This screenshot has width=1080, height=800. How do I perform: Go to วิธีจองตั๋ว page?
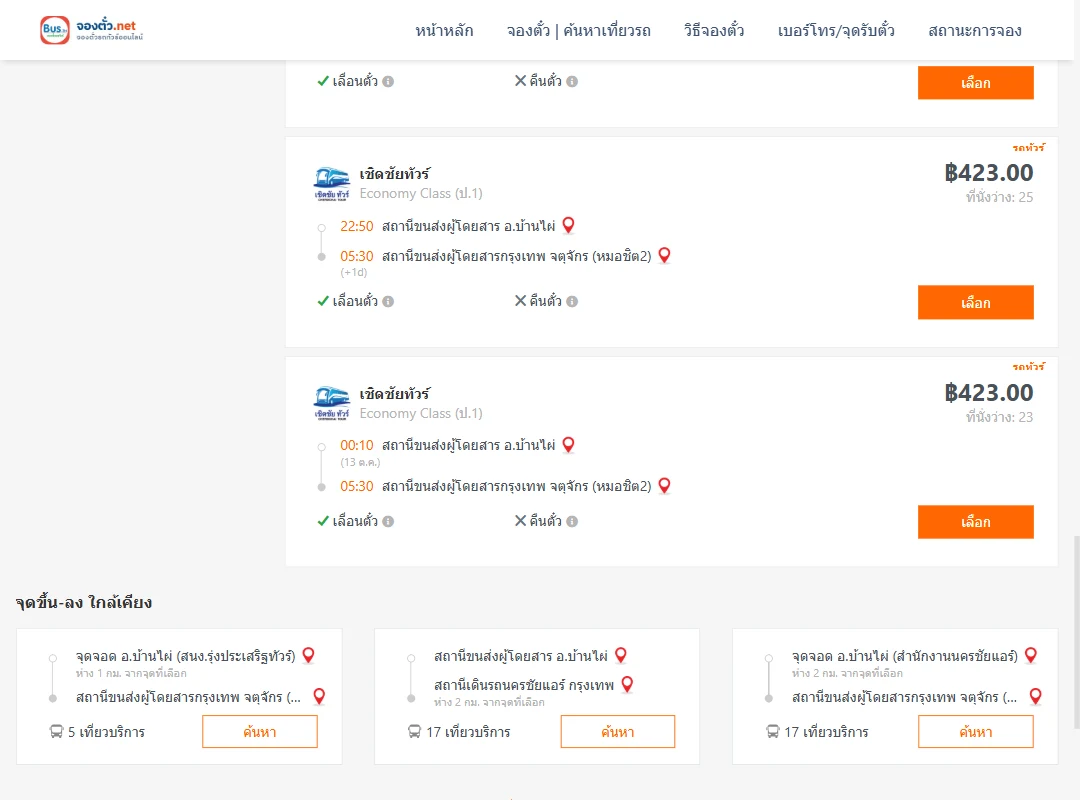(714, 31)
